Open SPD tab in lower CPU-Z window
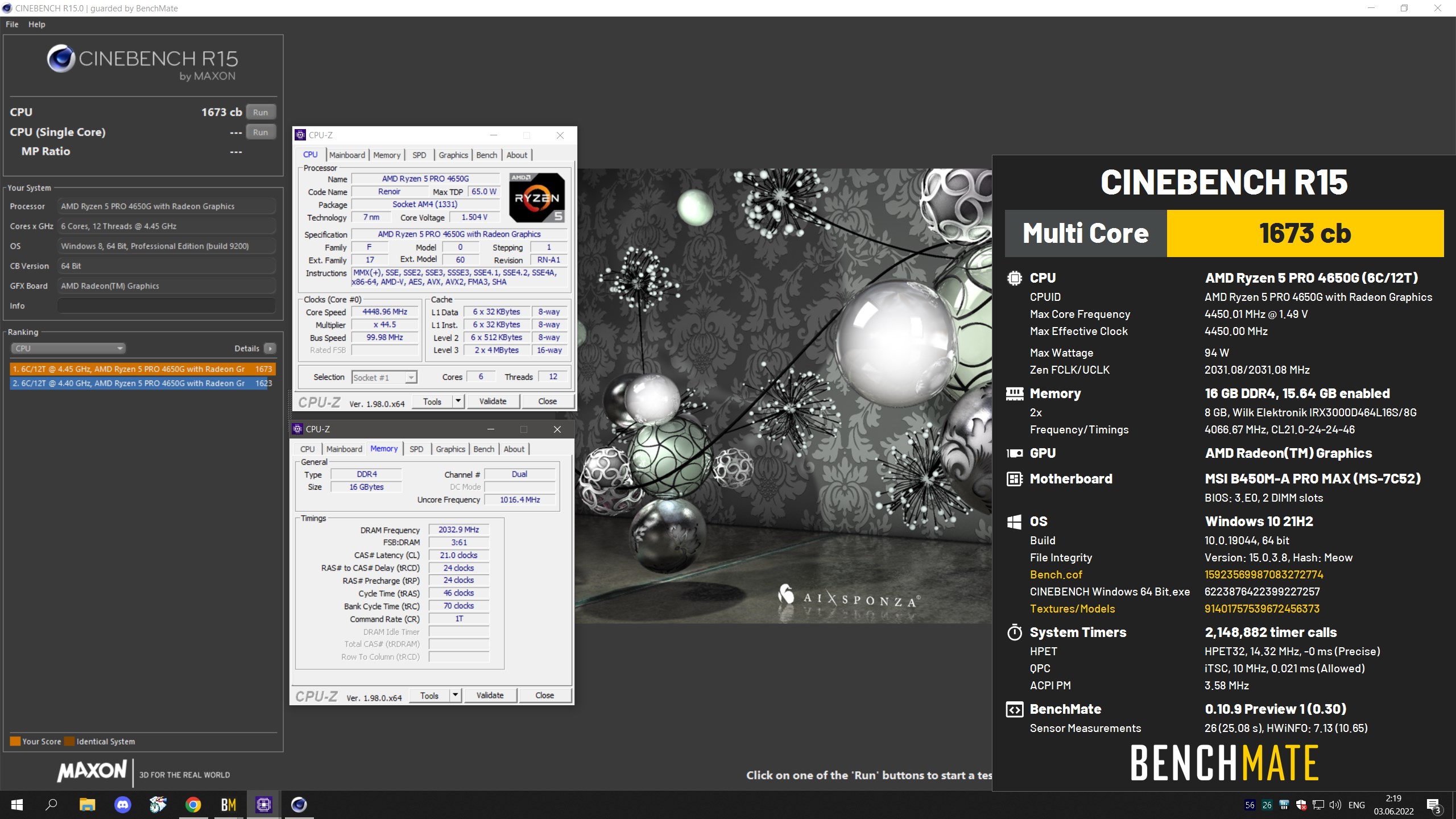 click(416, 449)
